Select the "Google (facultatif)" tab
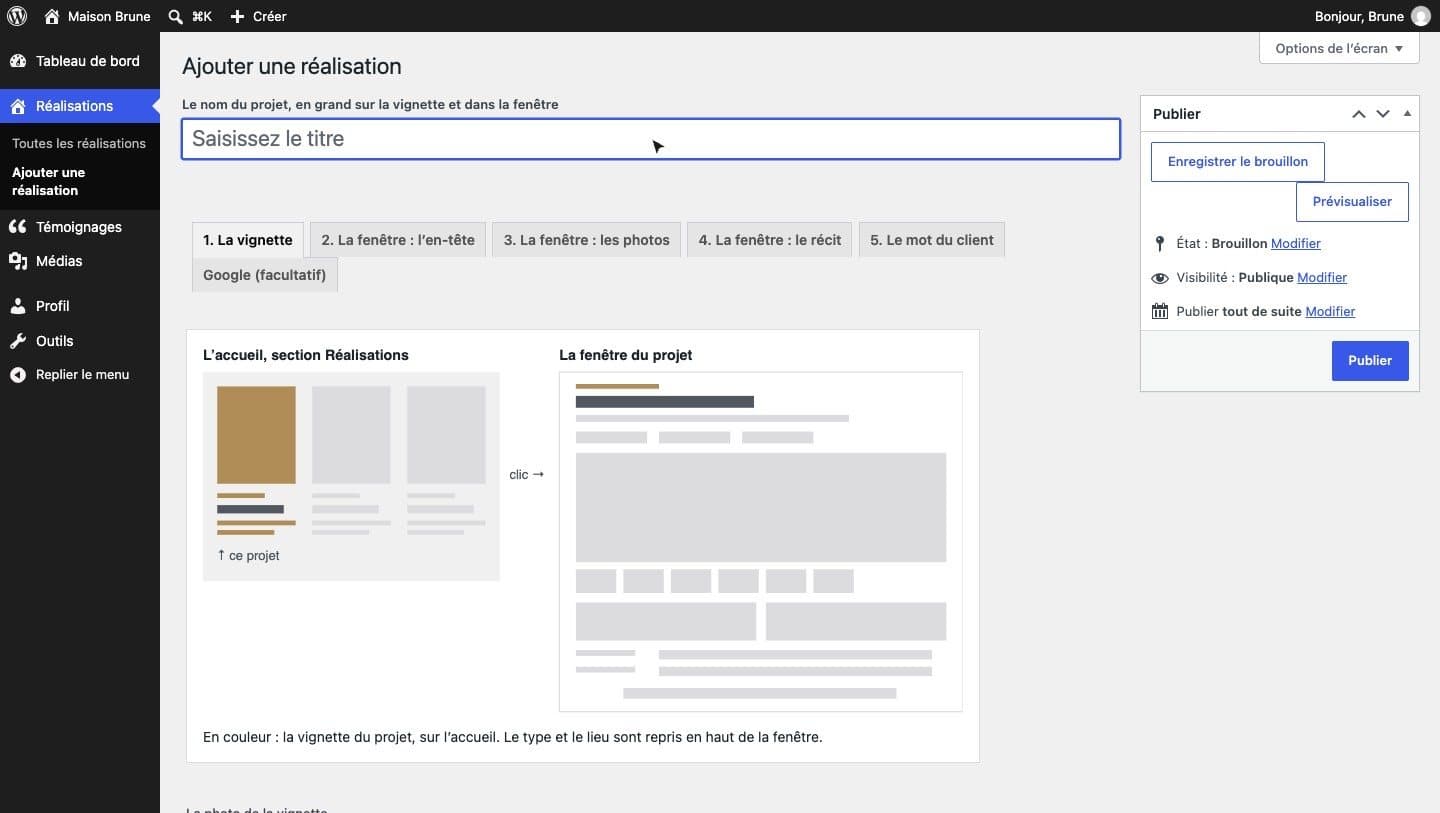The image size is (1440, 813). pos(265,275)
